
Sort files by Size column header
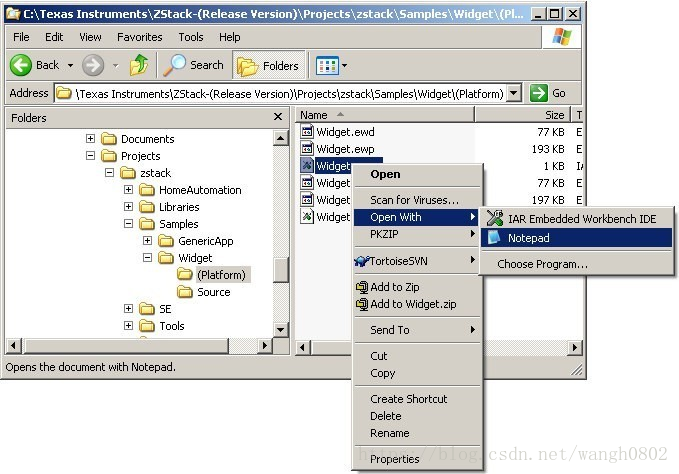point(523,115)
